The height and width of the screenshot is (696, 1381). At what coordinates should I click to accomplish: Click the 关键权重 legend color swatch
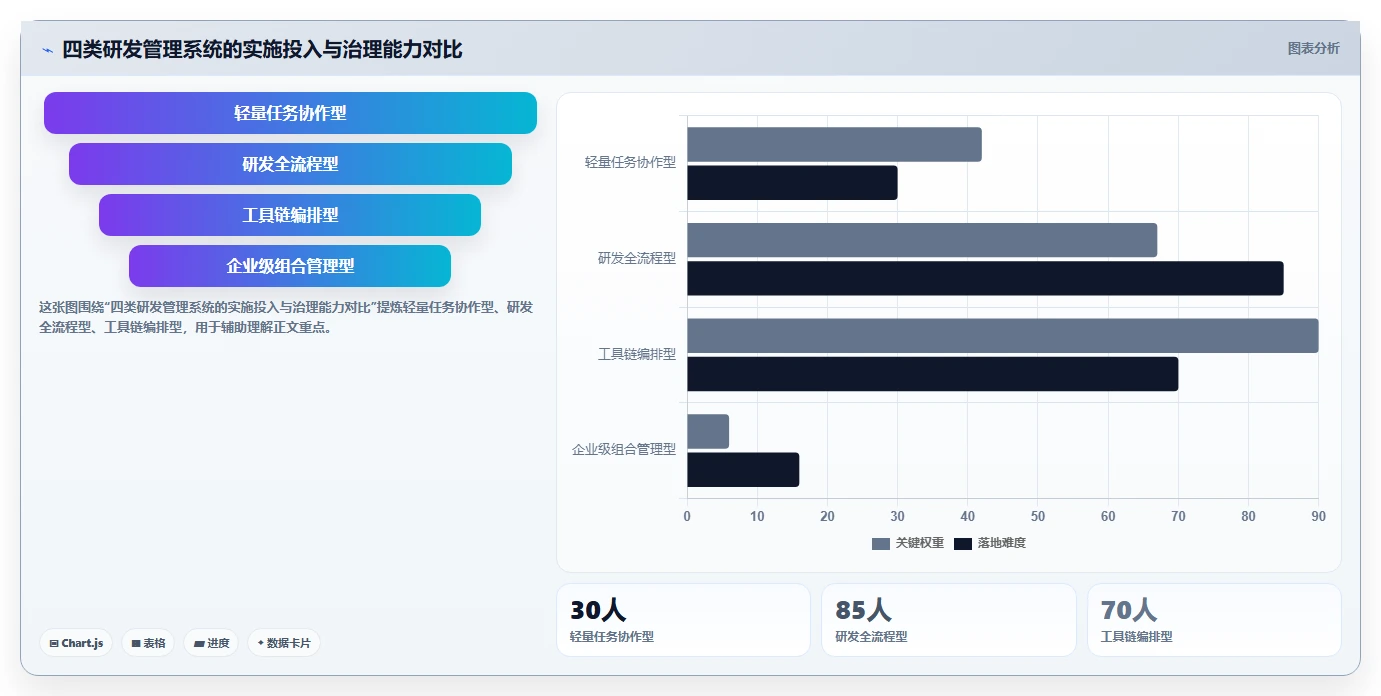[880, 544]
